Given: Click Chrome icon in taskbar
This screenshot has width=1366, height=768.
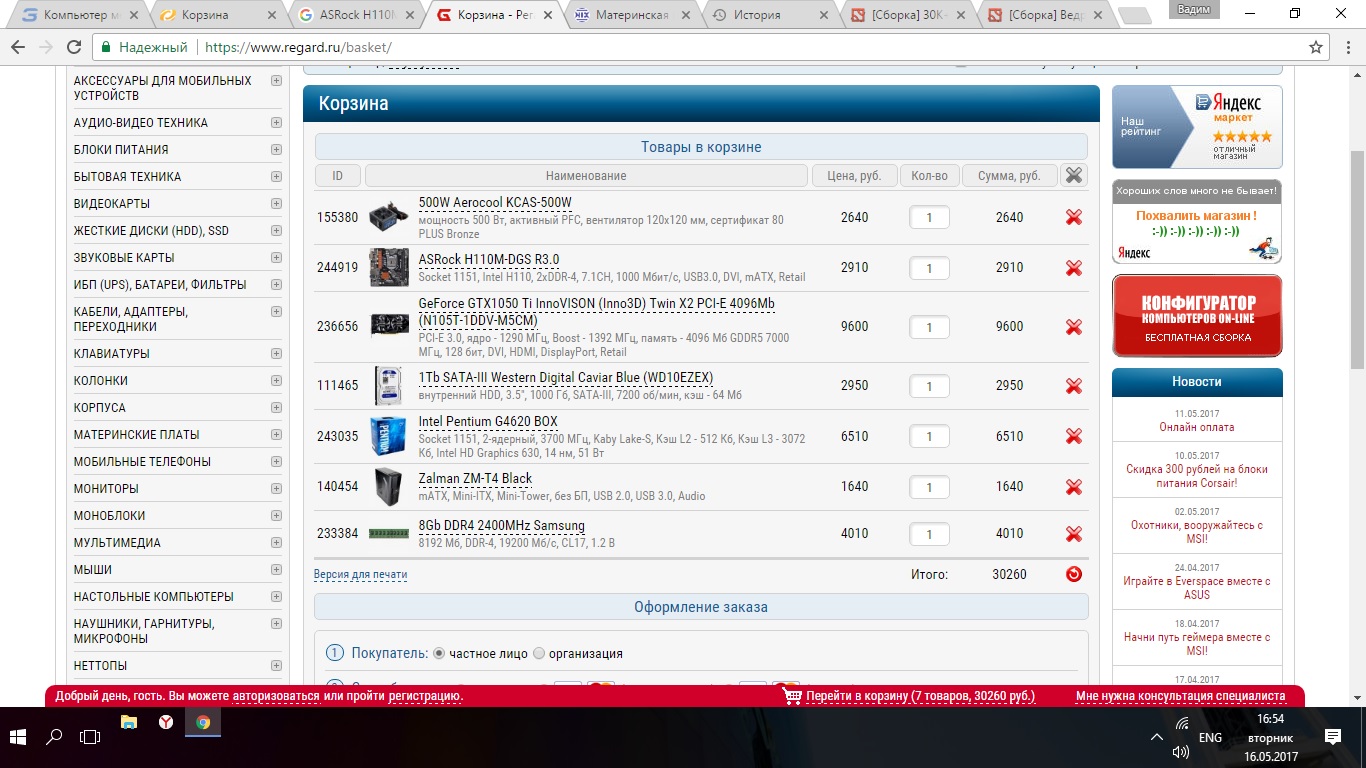Looking at the screenshot, I should click(x=203, y=722).
